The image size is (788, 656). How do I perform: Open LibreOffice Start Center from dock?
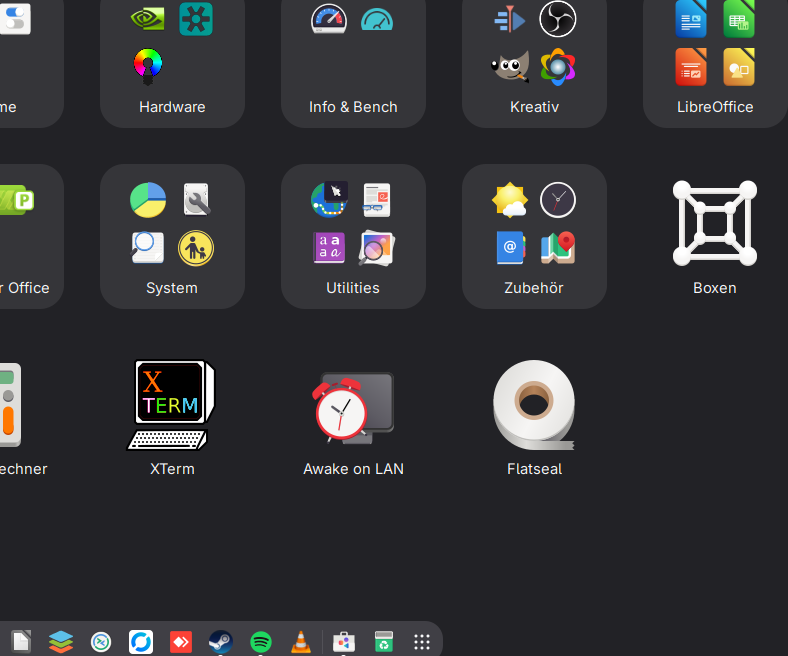tap(21, 642)
